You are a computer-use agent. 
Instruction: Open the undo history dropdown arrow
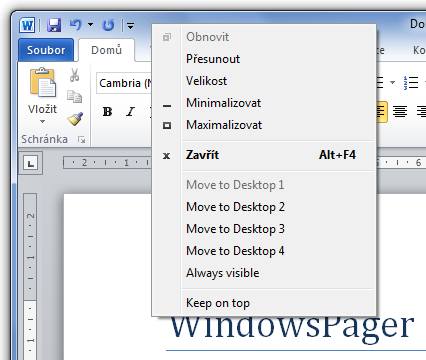(90, 25)
